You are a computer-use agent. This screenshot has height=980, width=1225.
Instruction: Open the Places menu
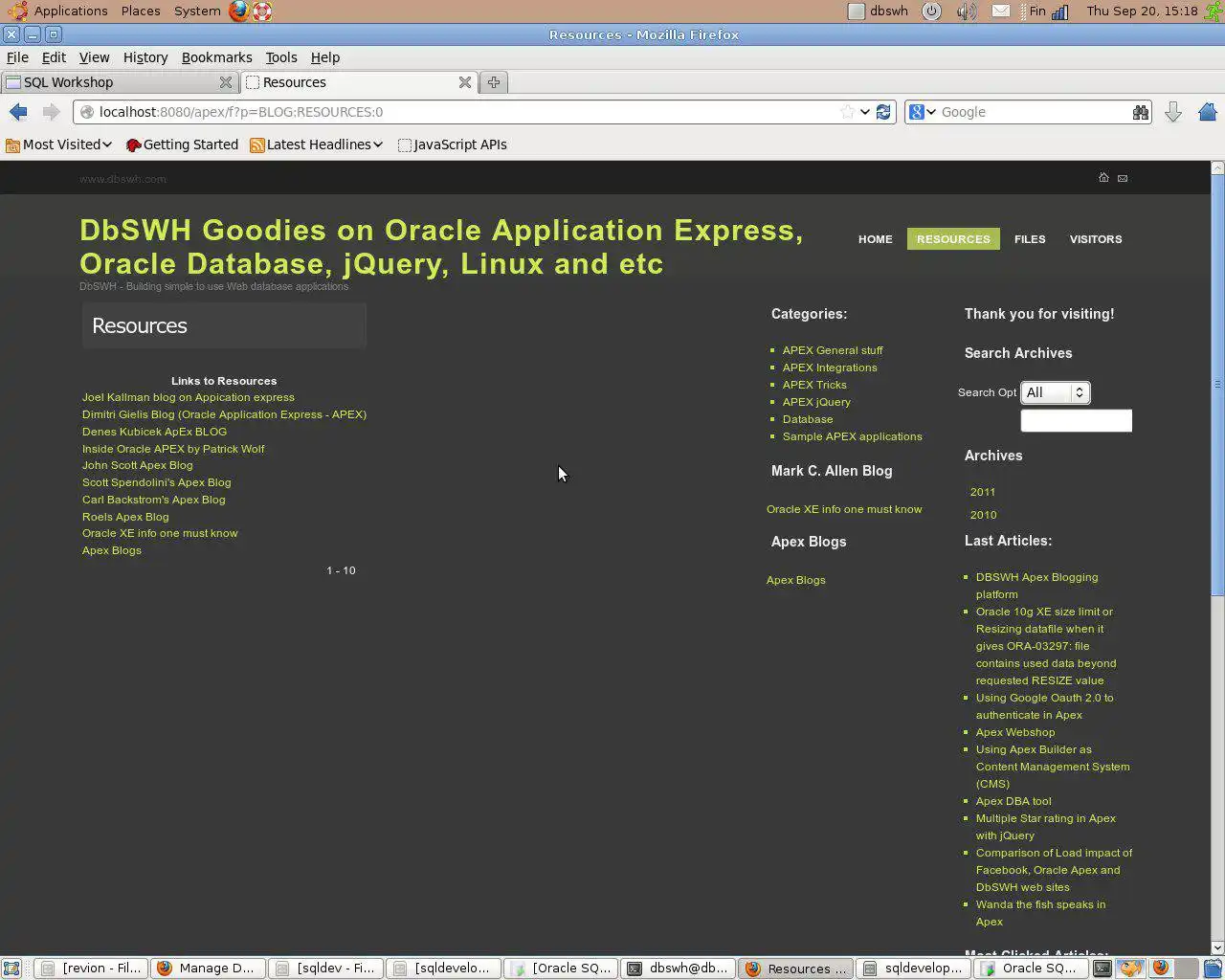[141, 11]
